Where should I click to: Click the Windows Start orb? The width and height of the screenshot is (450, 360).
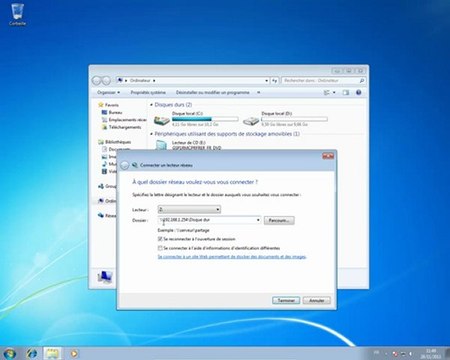pos(10,353)
